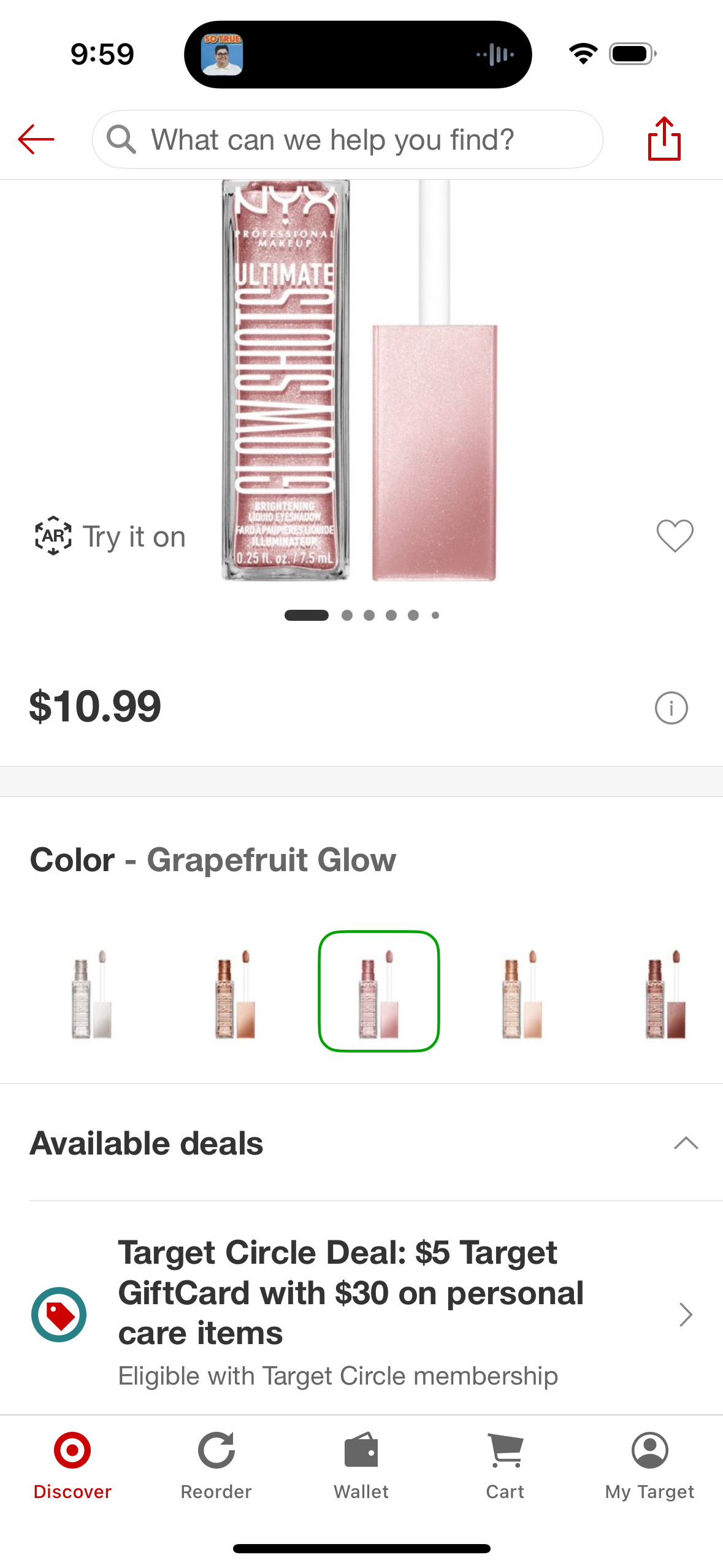Select the silver white color swatch
Viewport: 723px width, 1568px height.
pos(91,992)
